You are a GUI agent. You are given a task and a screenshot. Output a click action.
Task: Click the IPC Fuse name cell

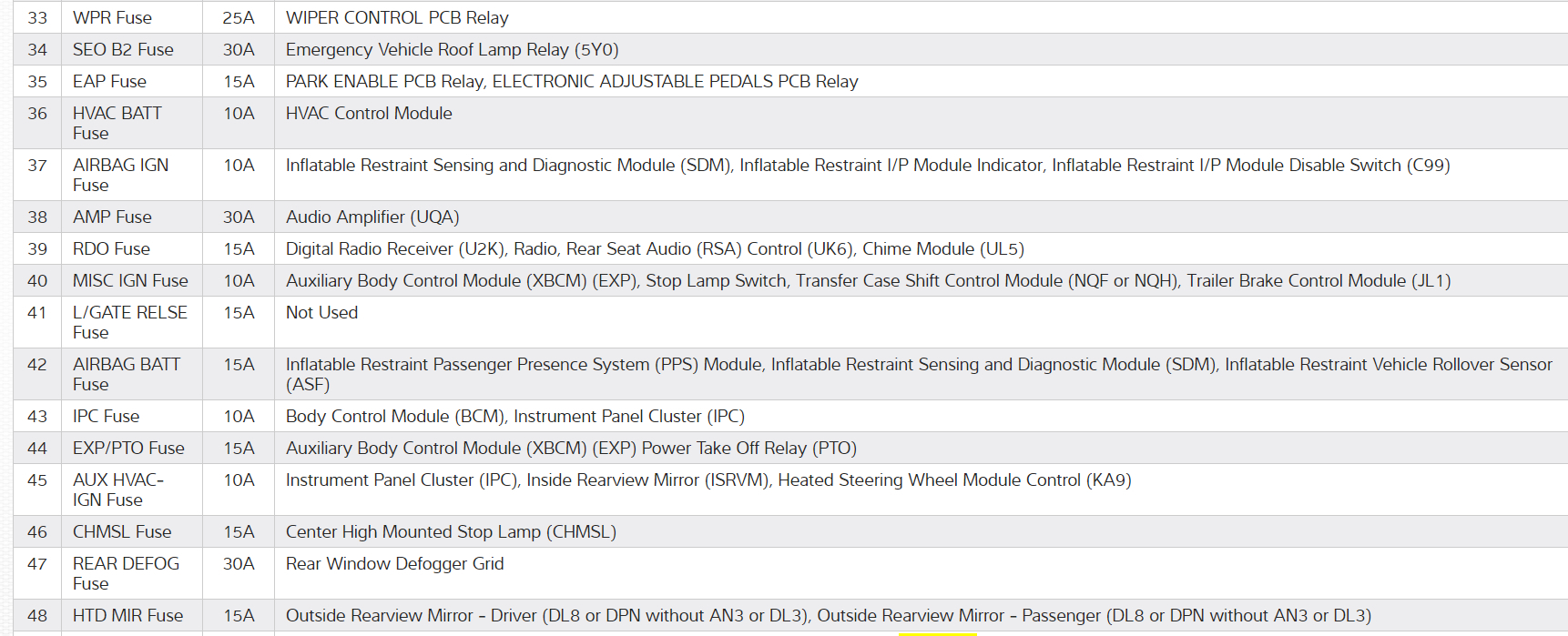pyautogui.click(x=106, y=417)
